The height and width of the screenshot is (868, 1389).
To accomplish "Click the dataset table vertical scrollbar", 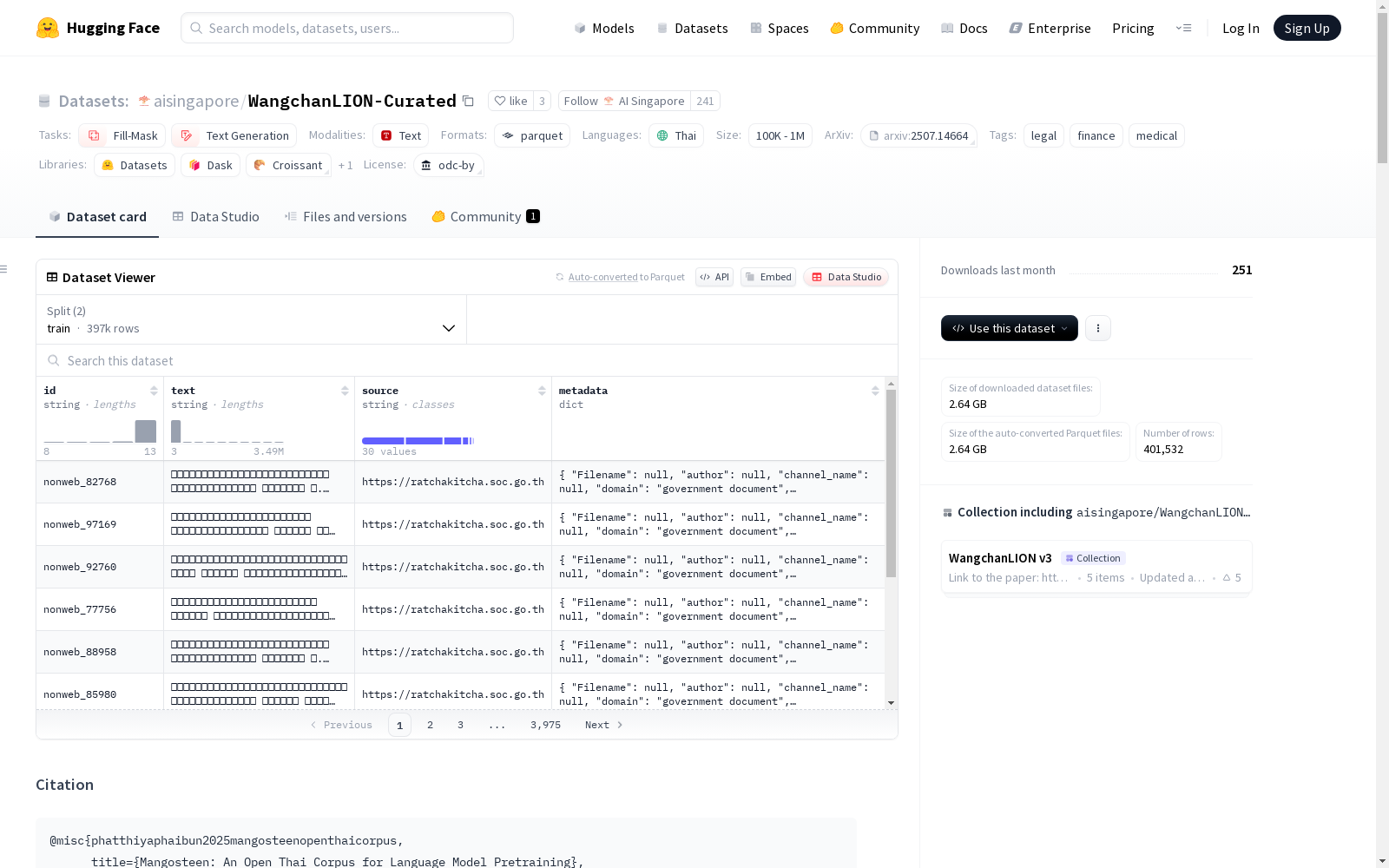I will click(x=891, y=483).
